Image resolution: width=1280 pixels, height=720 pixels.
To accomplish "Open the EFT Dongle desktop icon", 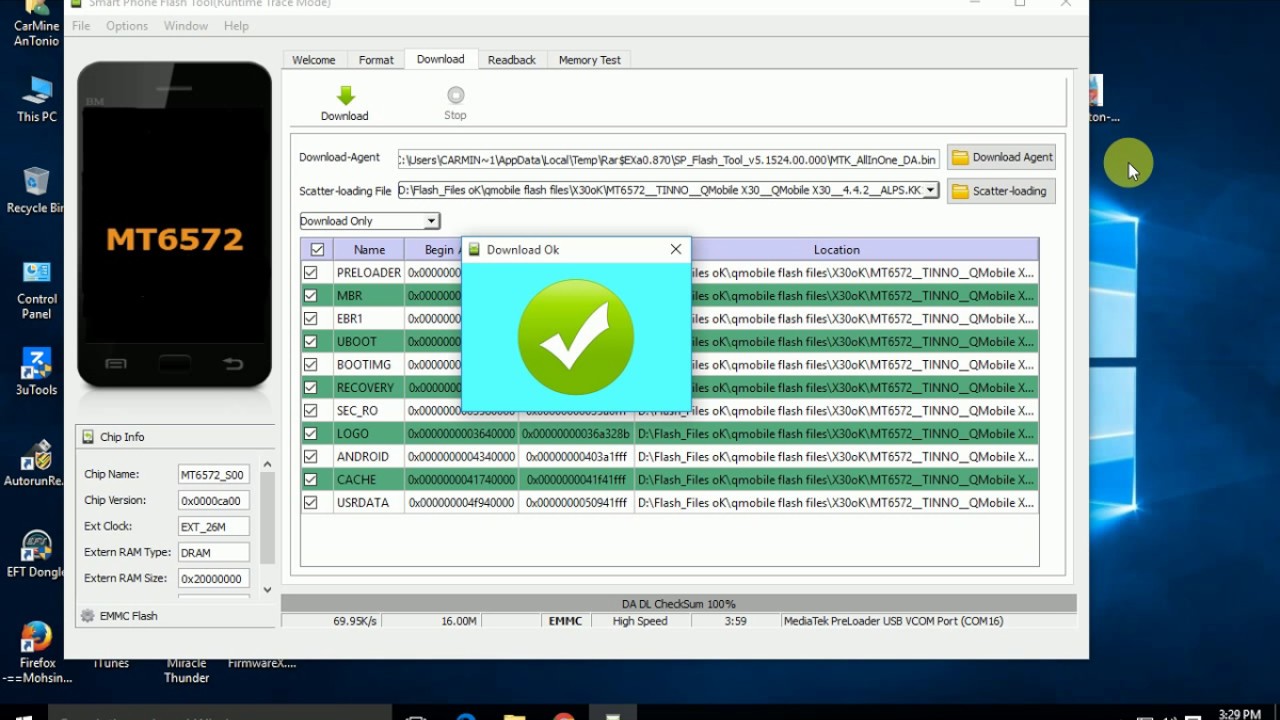I will coord(35,555).
